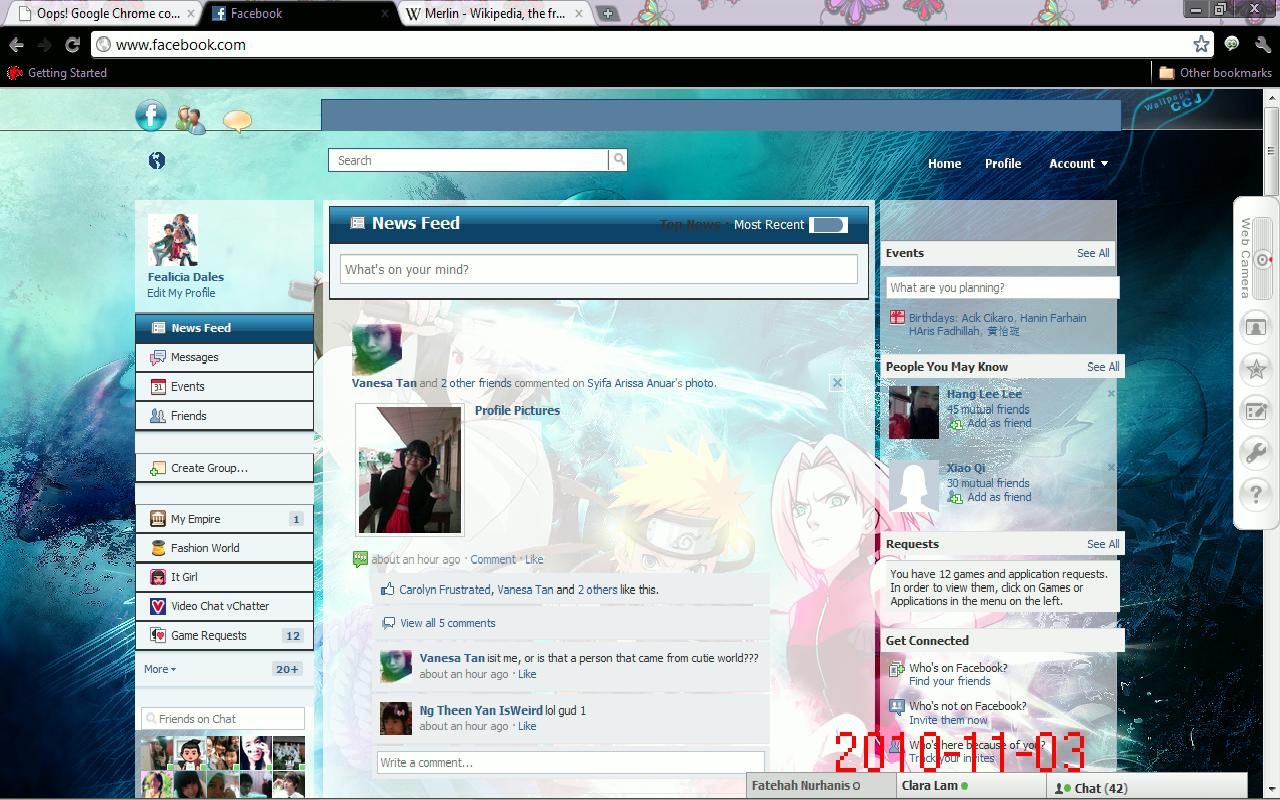This screenshot has width=1280, height=800.
Task: Open Friends in the left sidebar
Action: pos(224,416)
